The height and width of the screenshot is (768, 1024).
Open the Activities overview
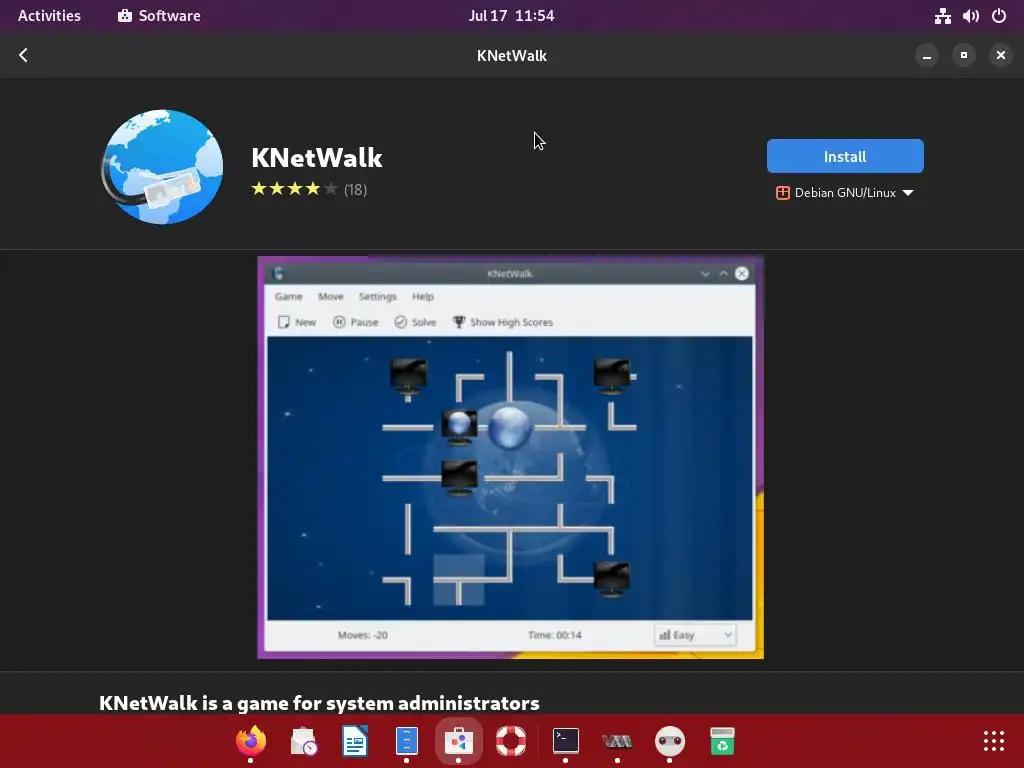(x=49, y=16)
